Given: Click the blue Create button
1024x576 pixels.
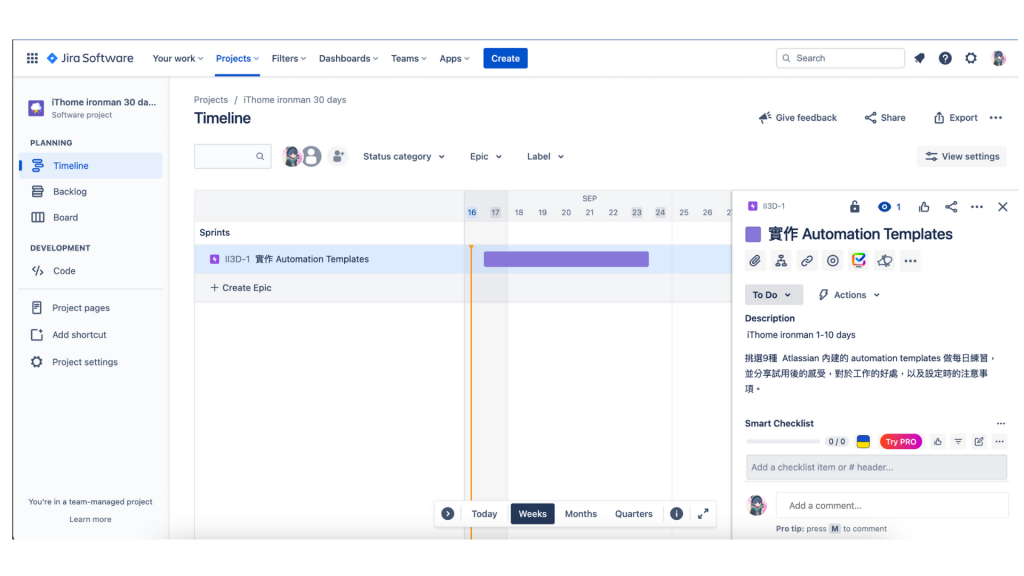Looking at the screenshot, I should [x=505, y=58].
